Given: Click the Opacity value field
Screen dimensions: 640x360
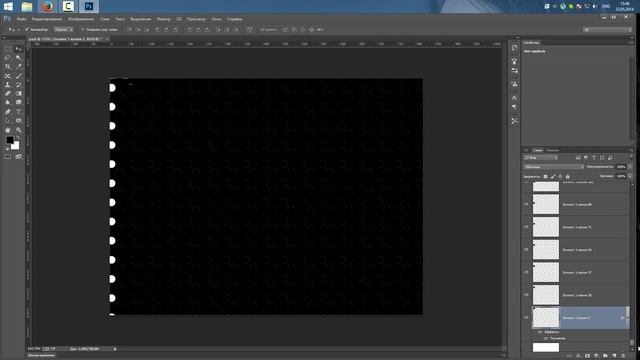Looking at the screenshot, I should 621,167.
